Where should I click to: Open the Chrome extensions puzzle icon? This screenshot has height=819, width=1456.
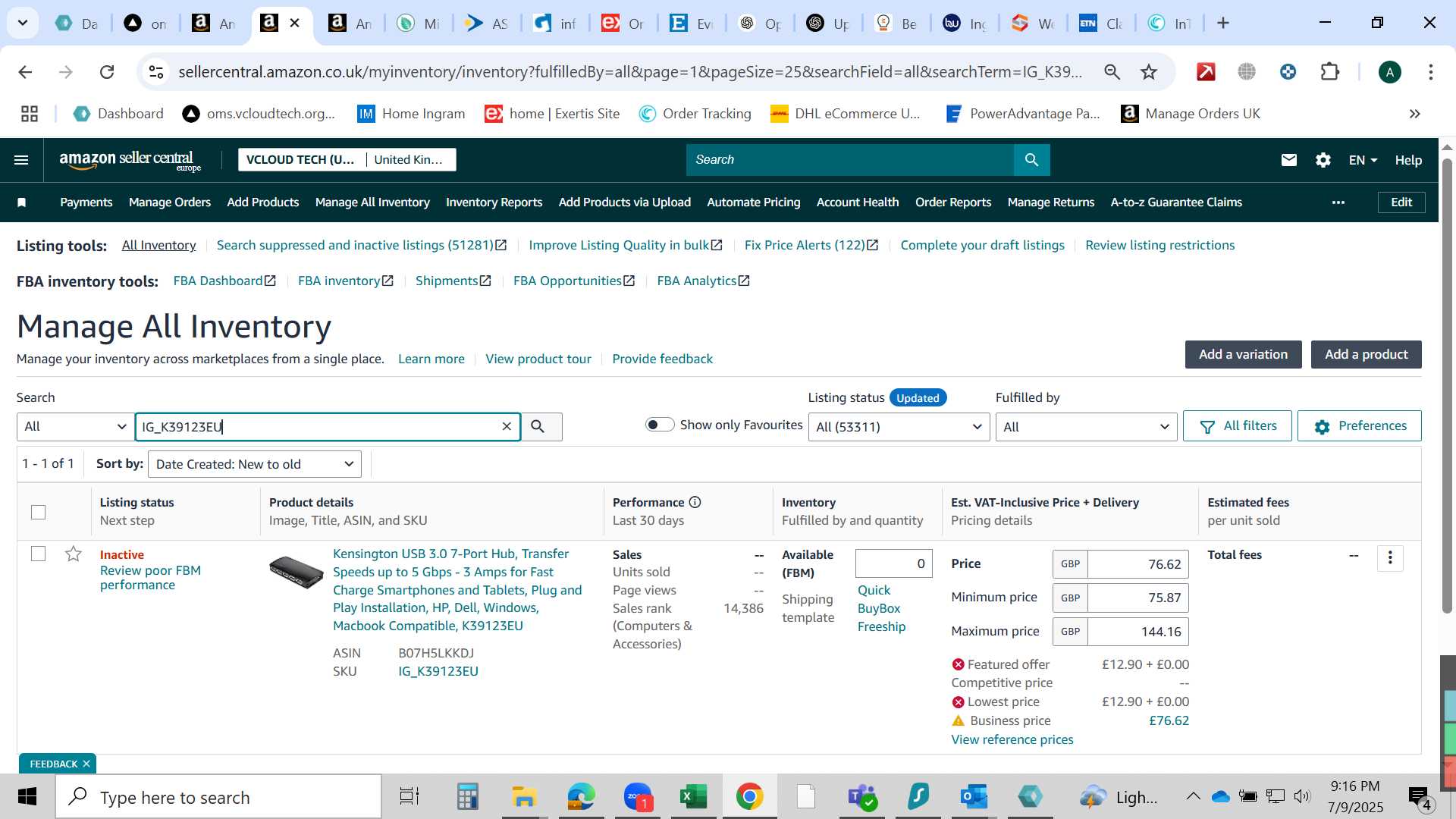[x=1330, y=72]
